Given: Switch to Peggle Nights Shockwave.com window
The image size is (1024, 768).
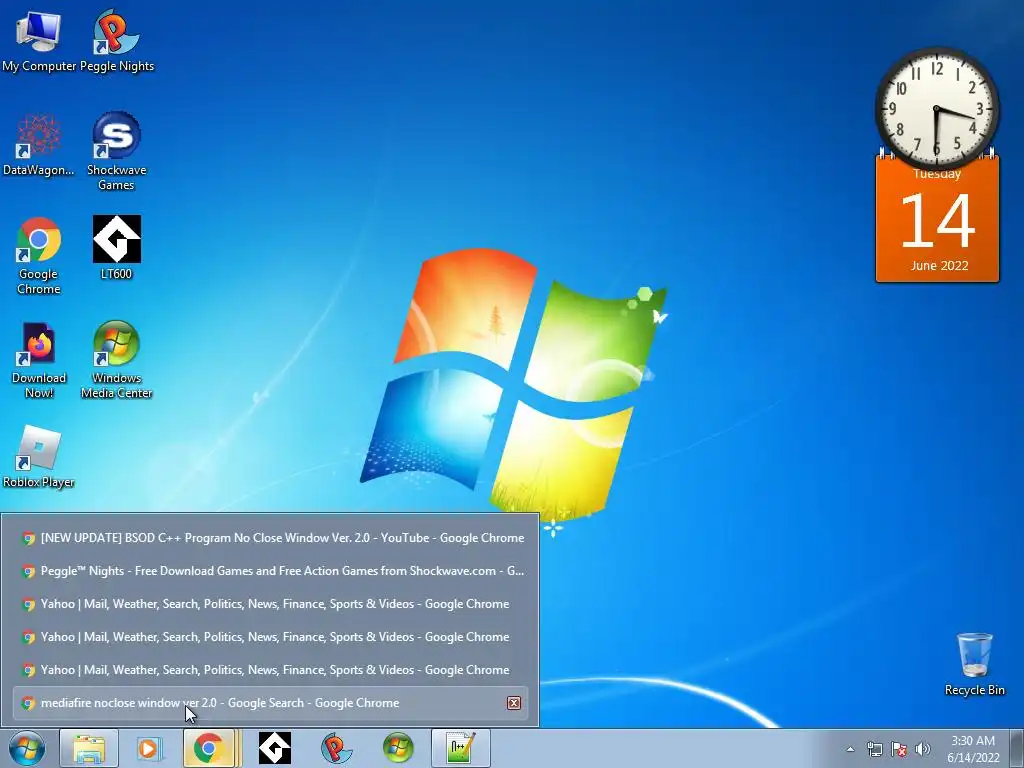Looking at the screenshot, I should pos(270,571).
